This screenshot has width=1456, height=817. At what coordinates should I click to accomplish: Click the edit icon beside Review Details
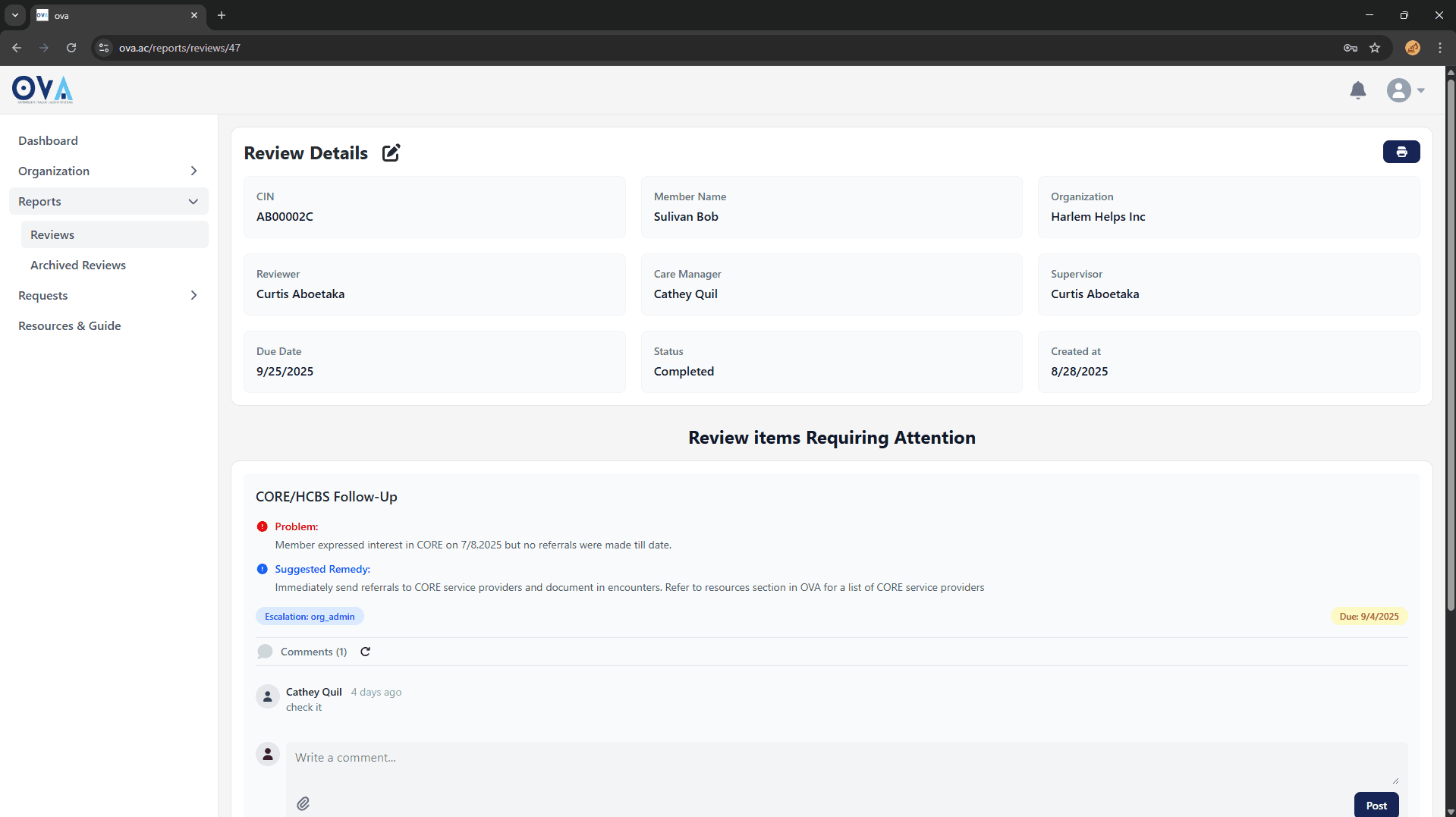click(391, 153)
